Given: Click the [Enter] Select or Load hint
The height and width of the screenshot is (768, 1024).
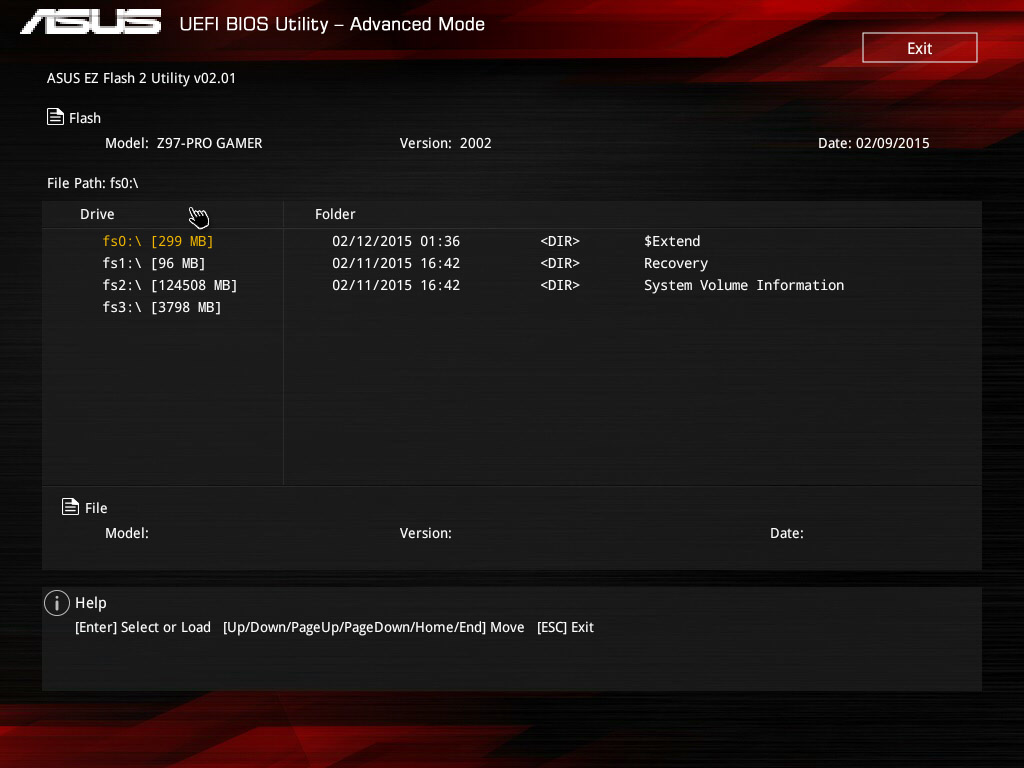Looking at the screenshot, I should click(143, 627).
